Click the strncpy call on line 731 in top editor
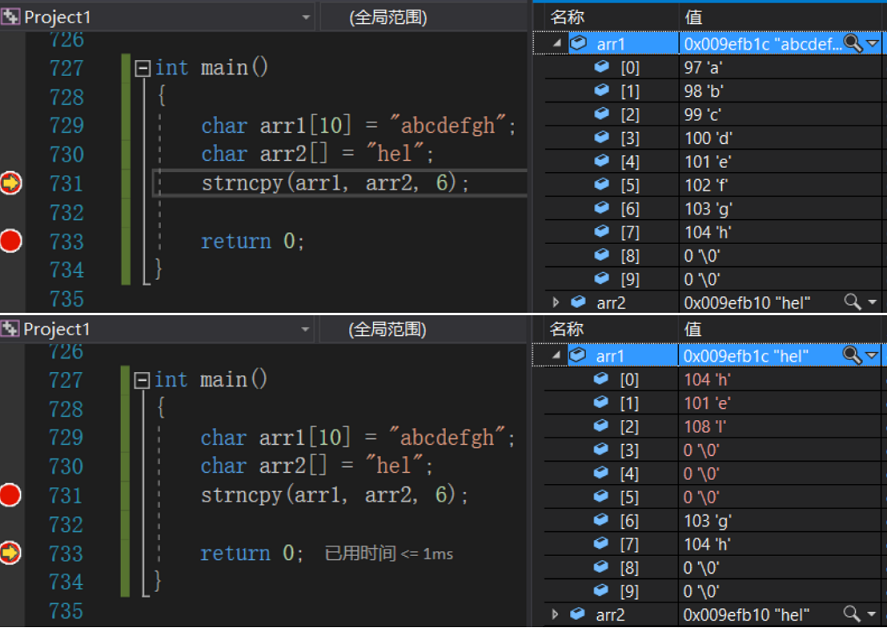 (335, 183)
